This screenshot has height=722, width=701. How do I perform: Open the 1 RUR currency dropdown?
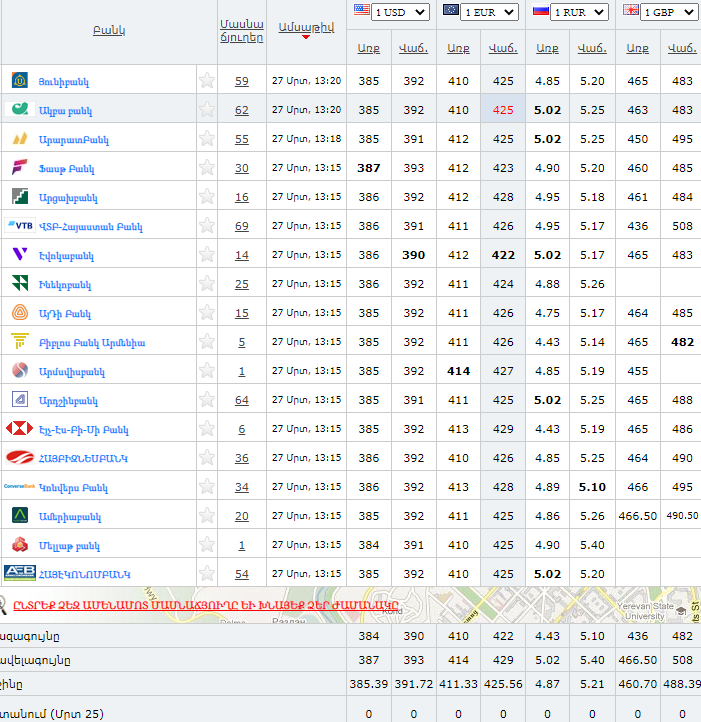pos(579,12)
